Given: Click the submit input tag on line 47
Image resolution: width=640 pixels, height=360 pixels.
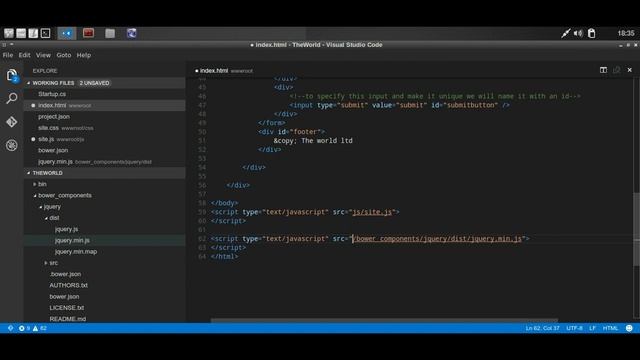Looking at the screenshot, I should tap(400, 105).
